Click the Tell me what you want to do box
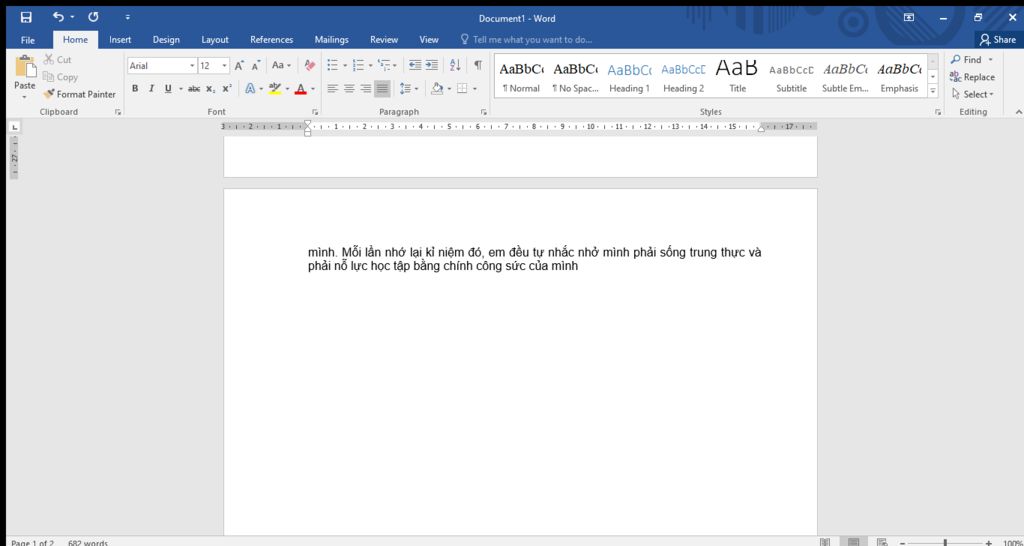 click(x=526, y=40)
